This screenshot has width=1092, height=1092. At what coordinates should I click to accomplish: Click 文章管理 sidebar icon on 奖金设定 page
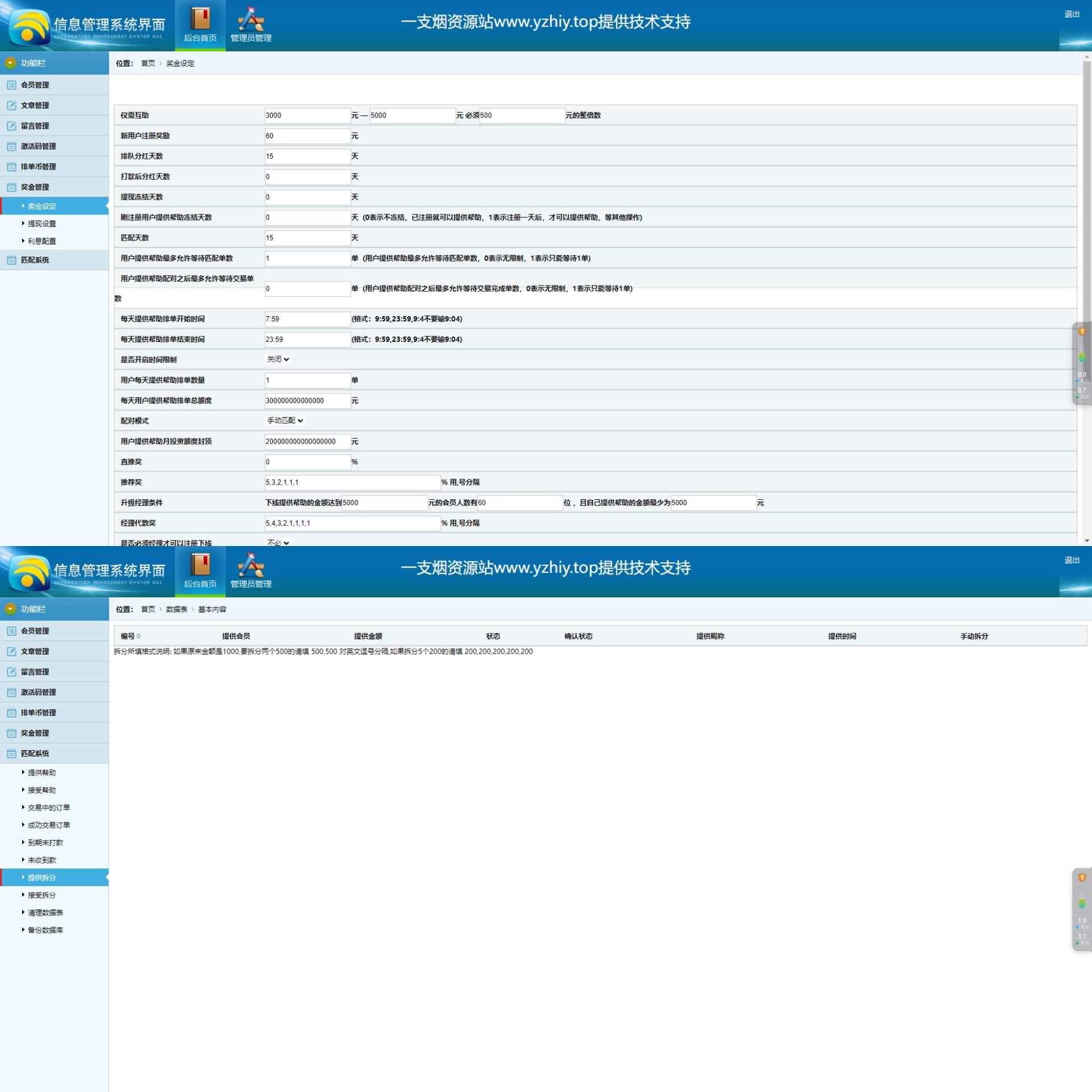tap(11, 105)
